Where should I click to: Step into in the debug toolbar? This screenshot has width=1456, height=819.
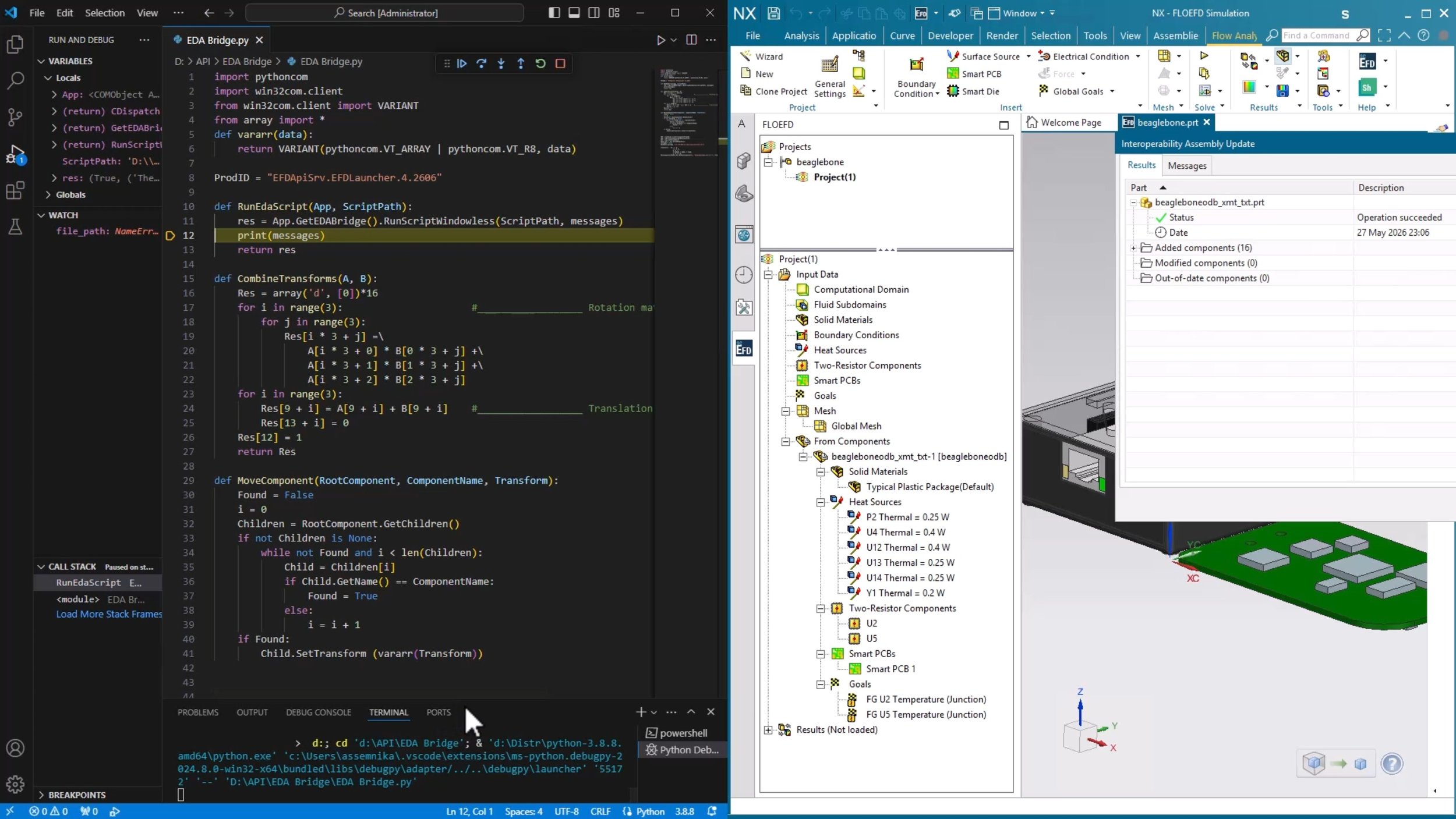tap(501, 63)
